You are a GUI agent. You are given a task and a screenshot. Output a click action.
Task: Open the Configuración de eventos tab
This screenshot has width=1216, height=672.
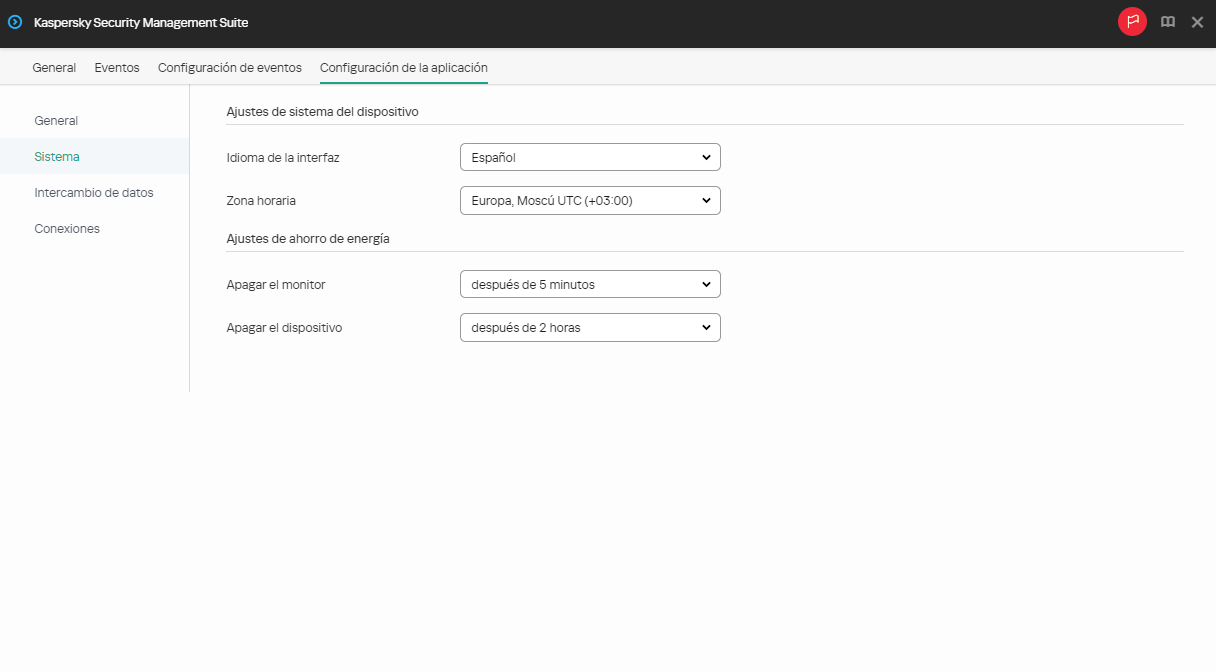(229, 67)
